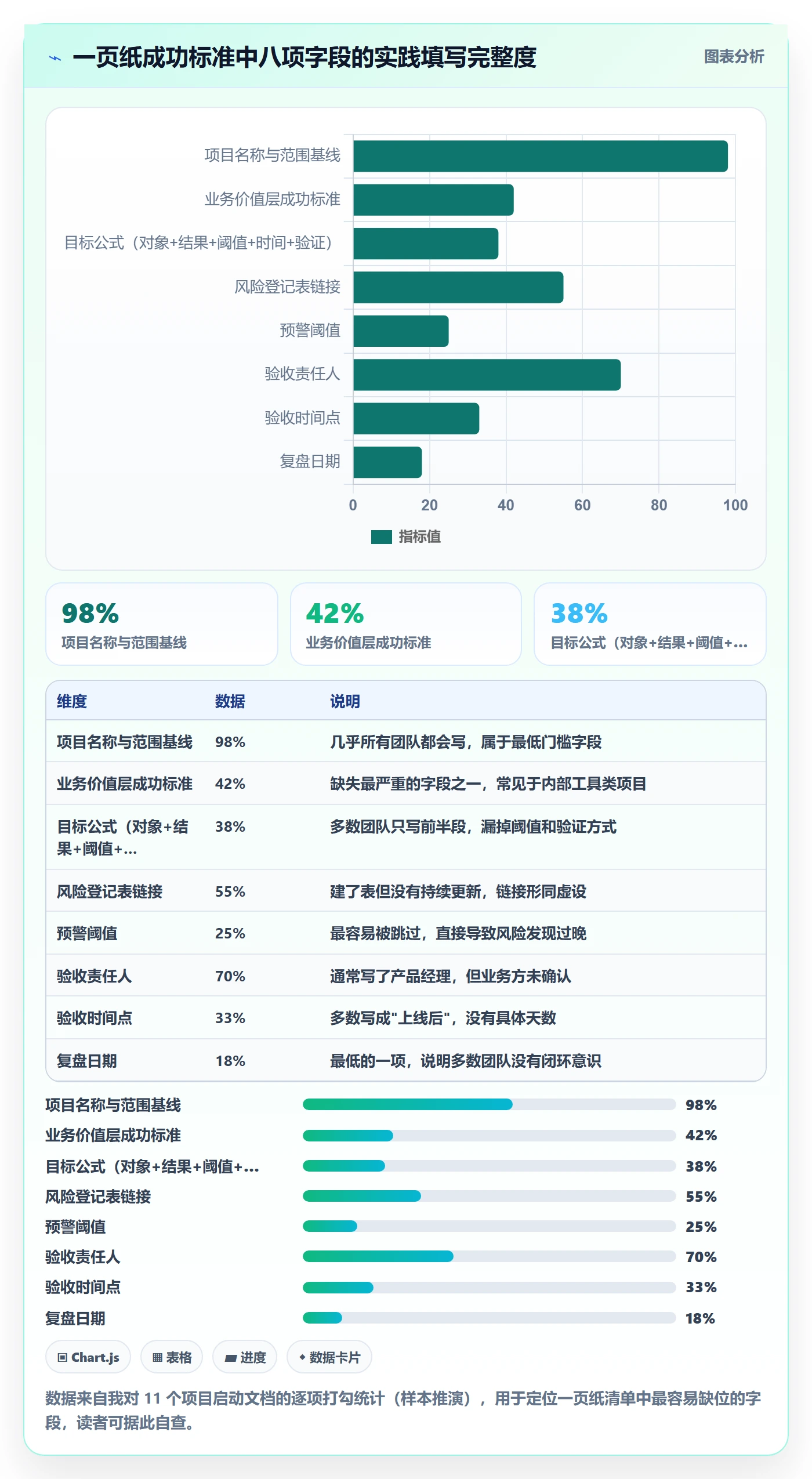This screenshot has height=1479, width=812.
Task: Click the 33% value in progress list
Action: [701, 1287]
